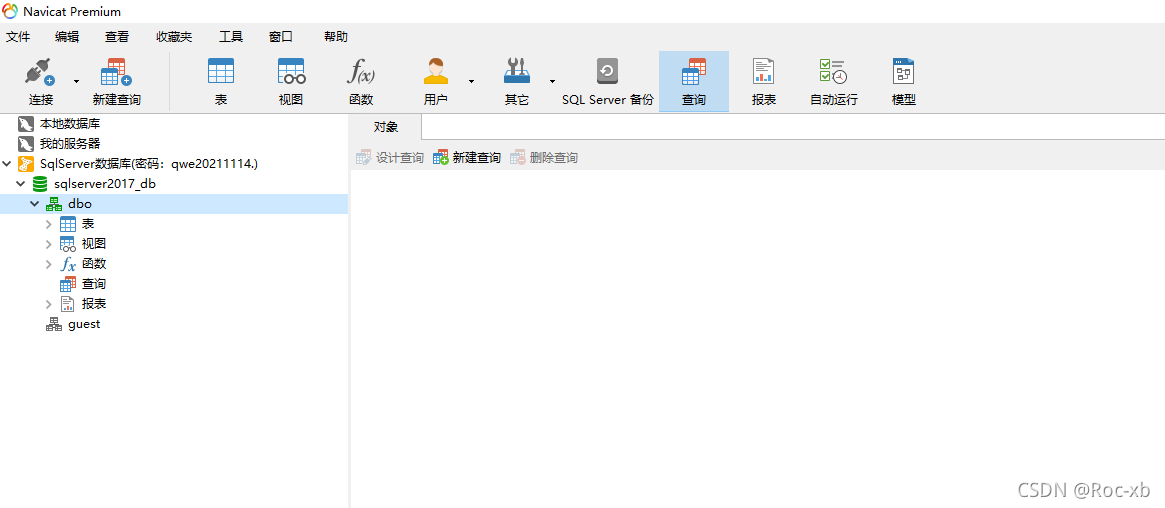1165x508 pixels.
Task: Select 报表 under dbo in tree
Action: click(x=94, y=304)
